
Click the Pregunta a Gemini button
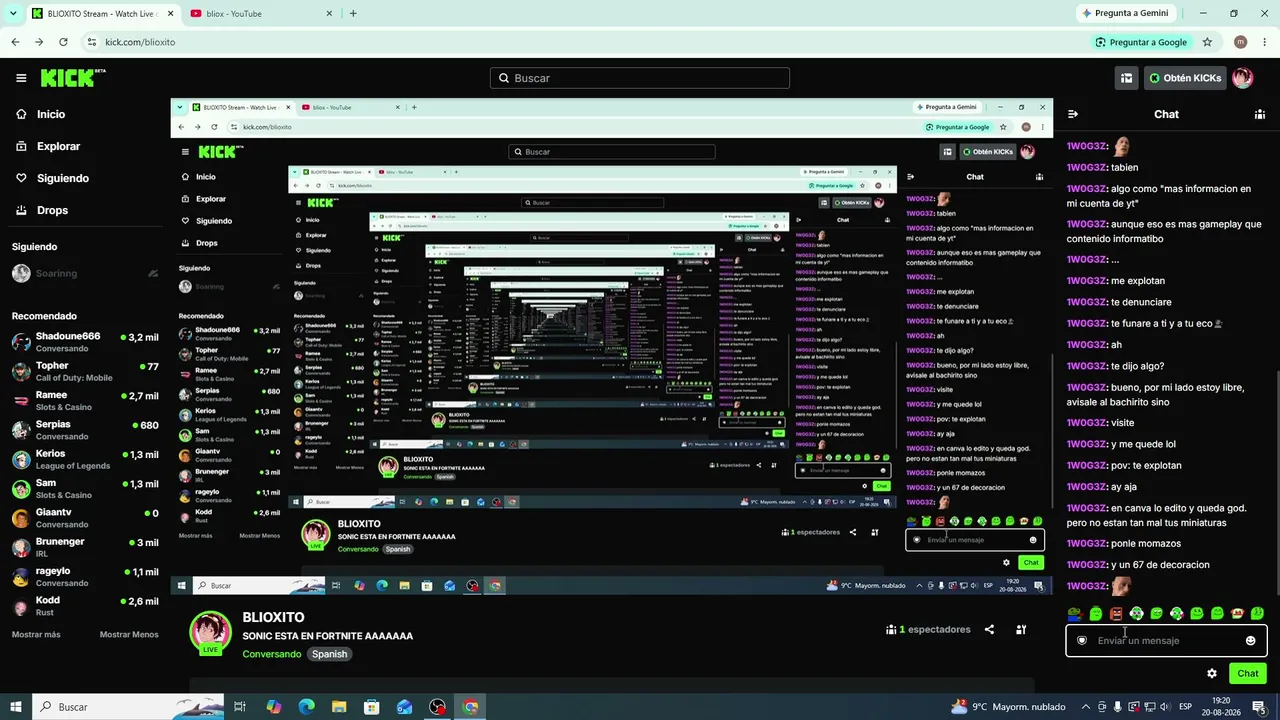1125,13
